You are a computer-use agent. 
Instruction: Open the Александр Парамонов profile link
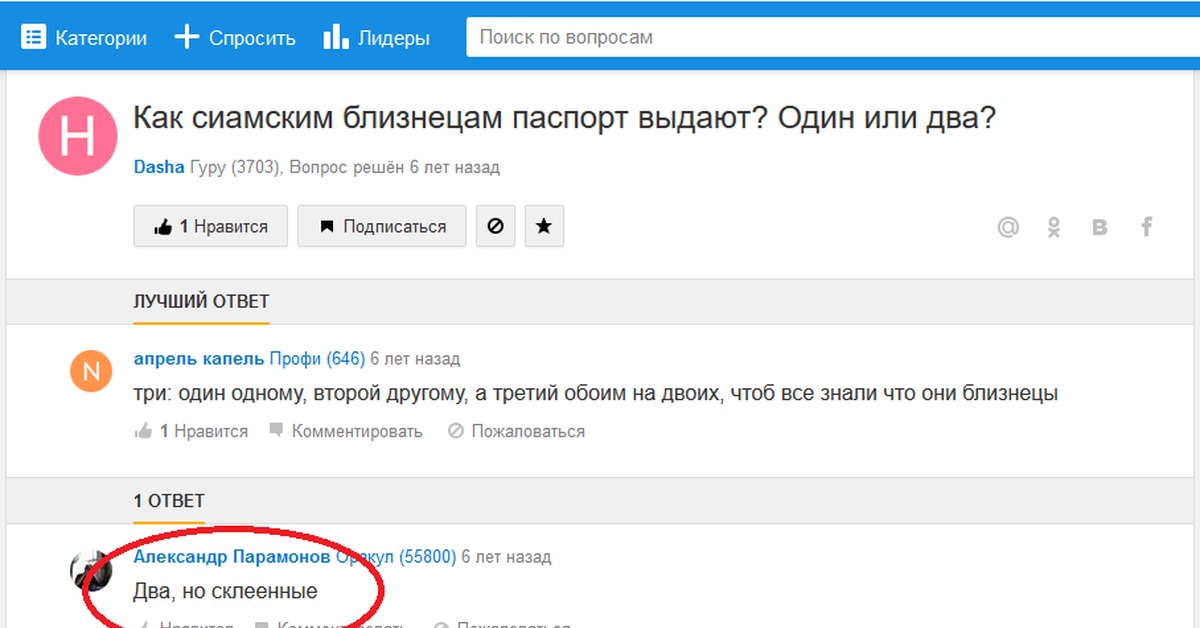coord(232,556)
